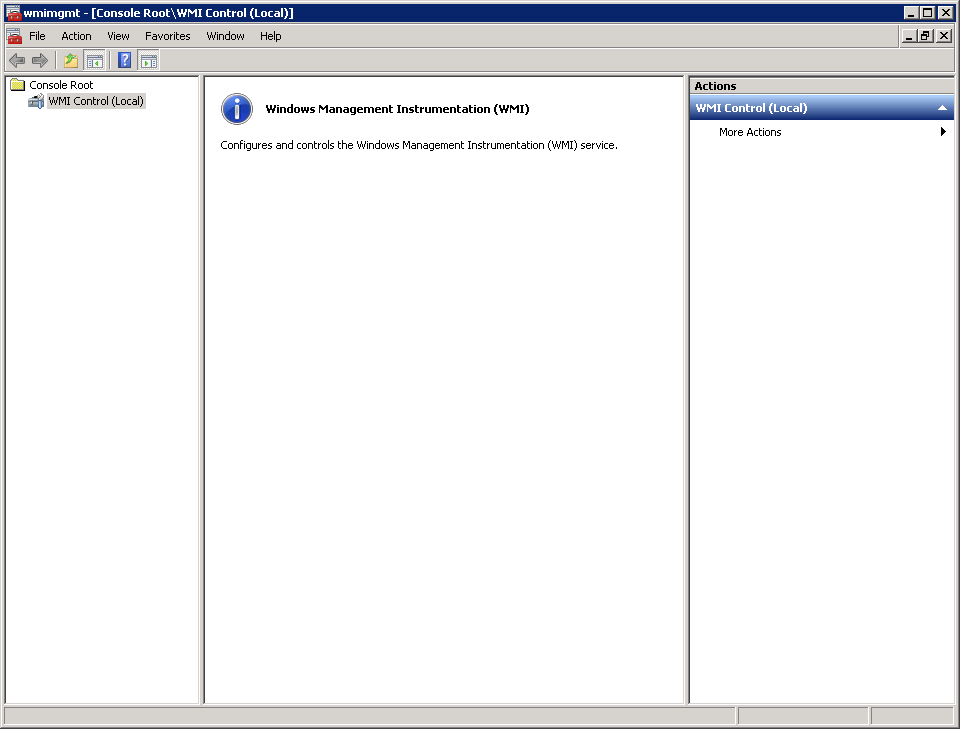Click the Console Root folder icon
This screenshot has width=960, height=729.
coord(18,84)
